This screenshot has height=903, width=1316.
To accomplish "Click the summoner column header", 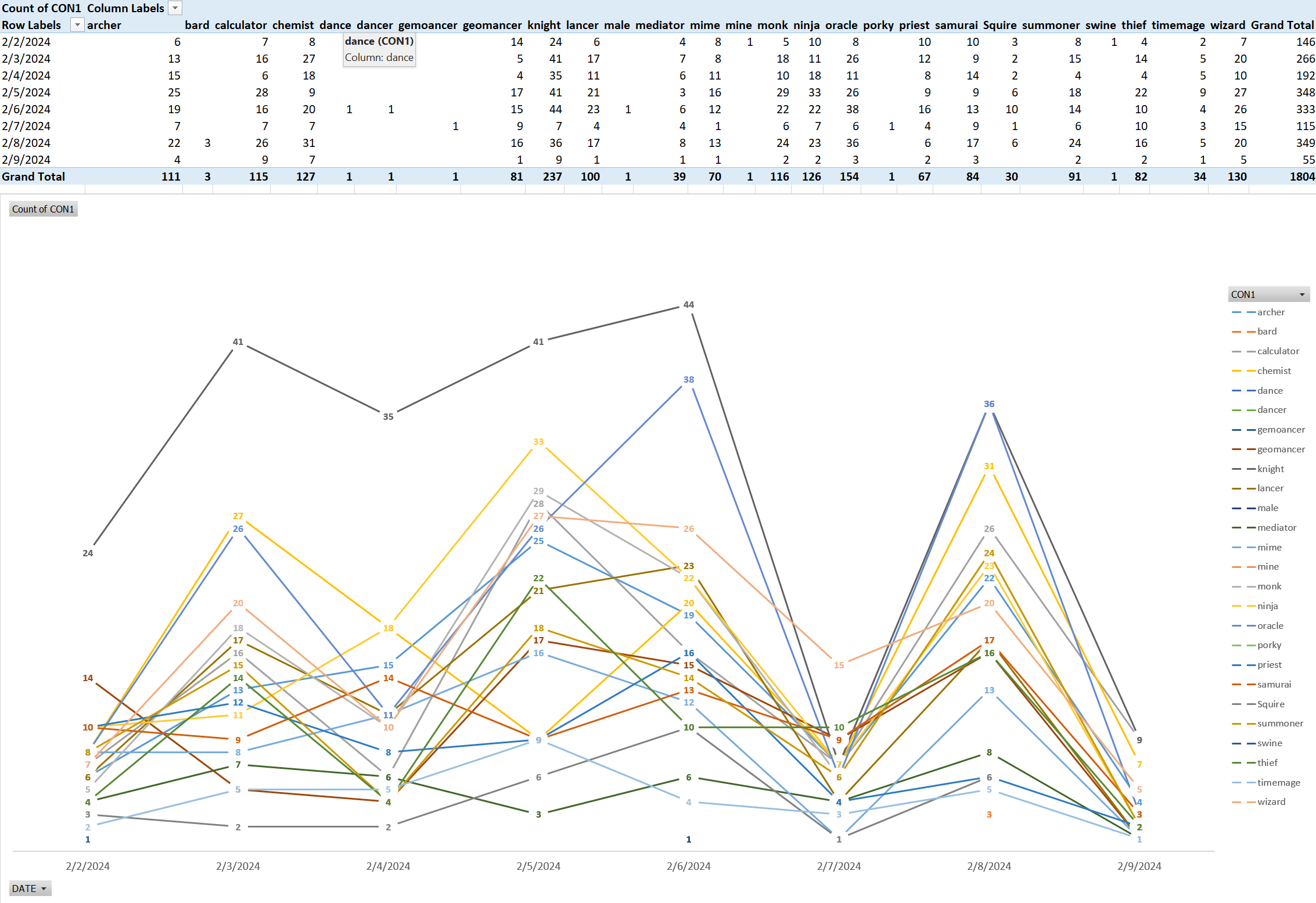I will pos(1051,25).
